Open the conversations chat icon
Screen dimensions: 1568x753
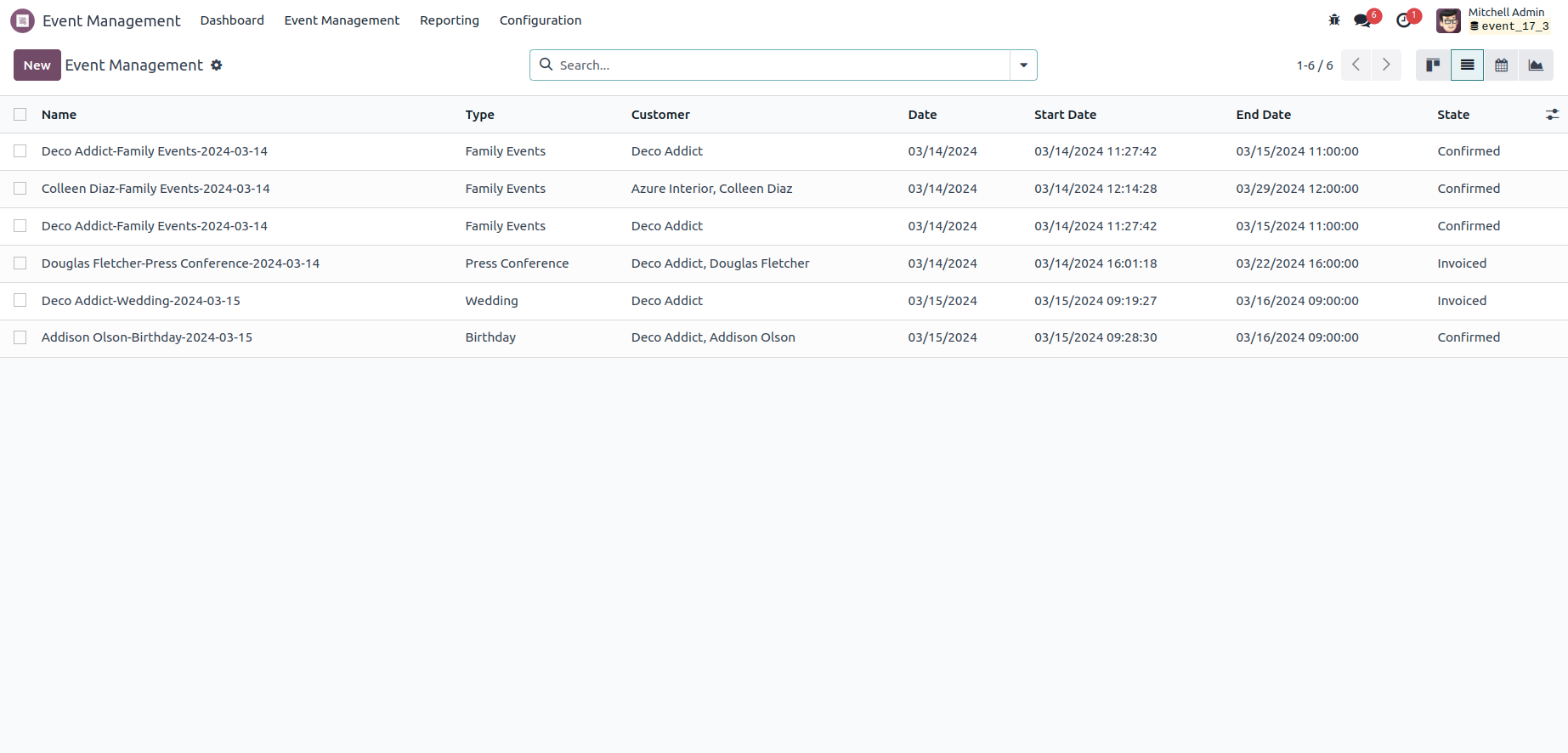pyautogui.click(x=1362, y=20)
